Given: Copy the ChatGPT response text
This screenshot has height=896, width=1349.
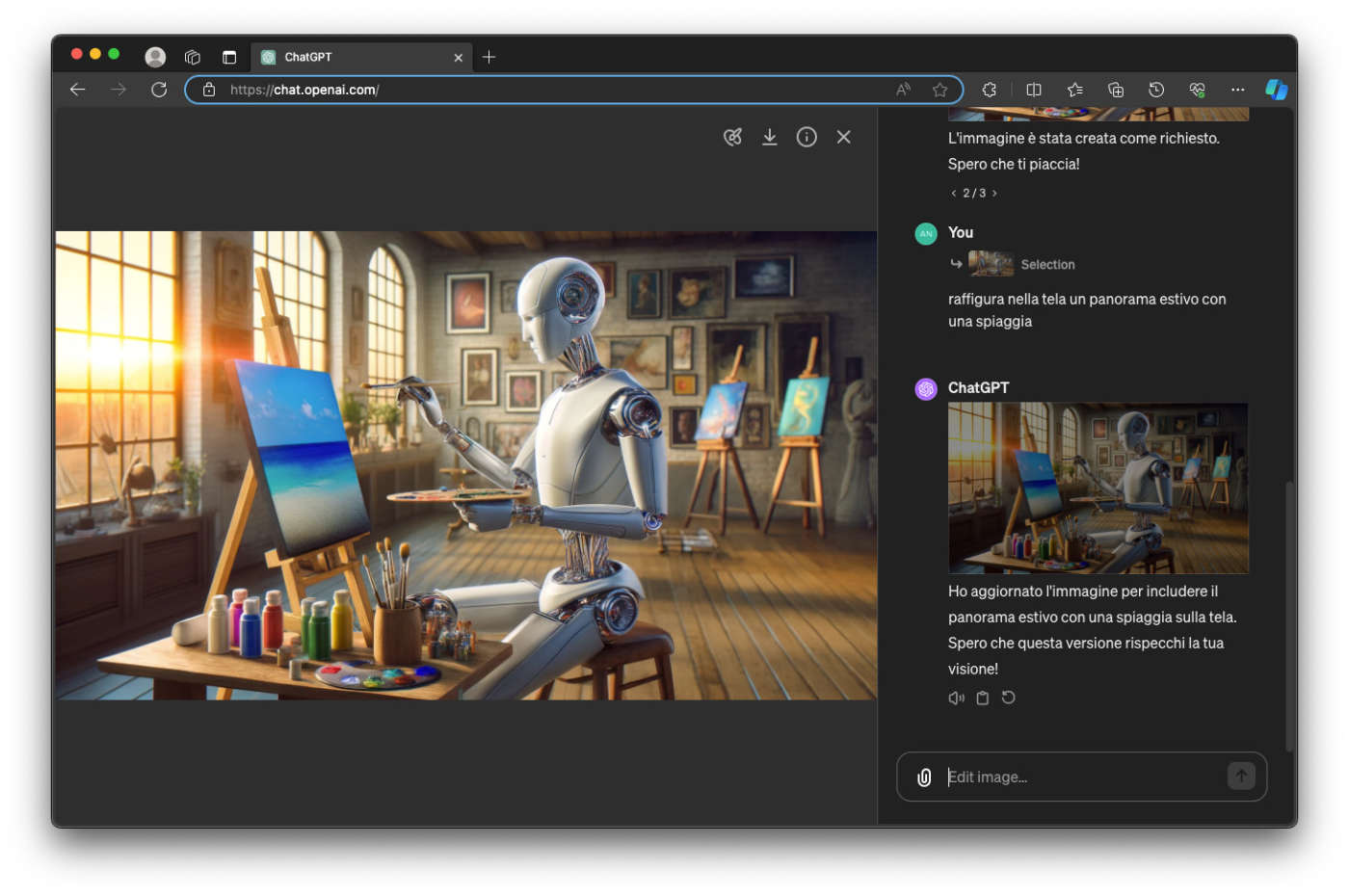Looking at the screenshot, I should click(x=982, y=698).
